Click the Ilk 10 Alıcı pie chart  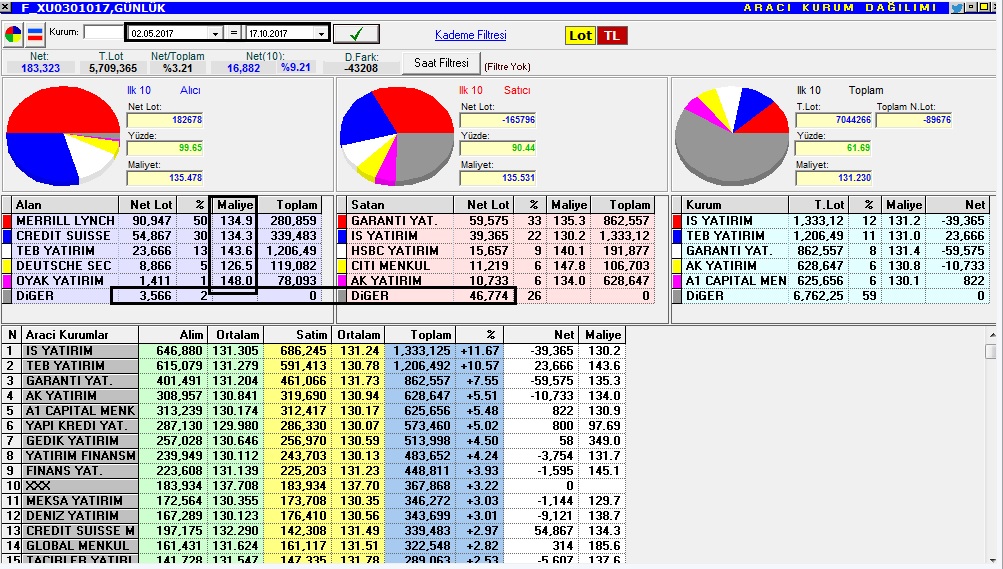point(63,136)
